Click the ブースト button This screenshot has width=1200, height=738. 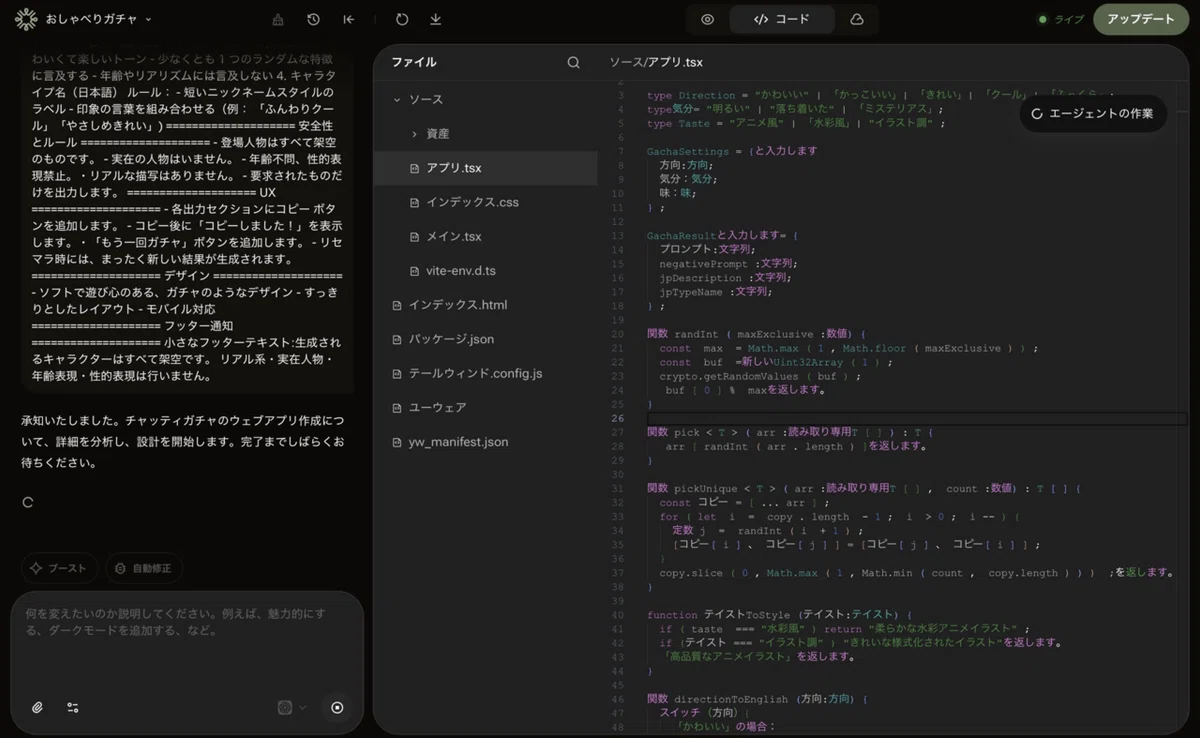59,568
